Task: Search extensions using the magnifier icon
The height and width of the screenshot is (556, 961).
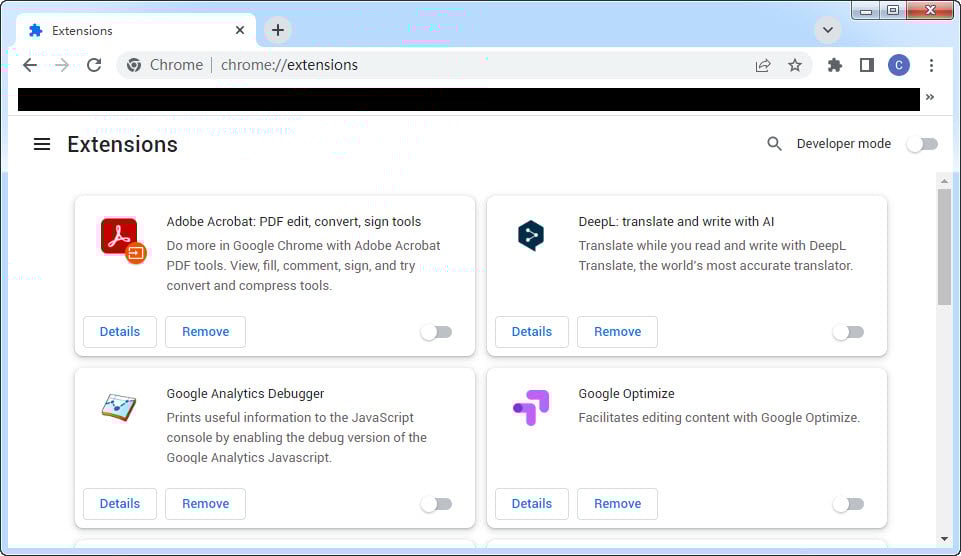Action: (x=774, y=143)
